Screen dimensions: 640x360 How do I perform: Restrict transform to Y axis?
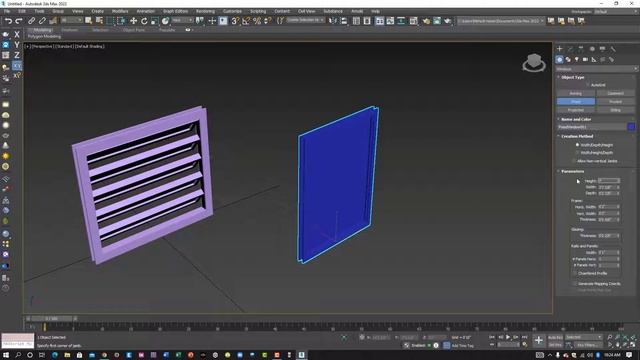(x=17, y=45)
